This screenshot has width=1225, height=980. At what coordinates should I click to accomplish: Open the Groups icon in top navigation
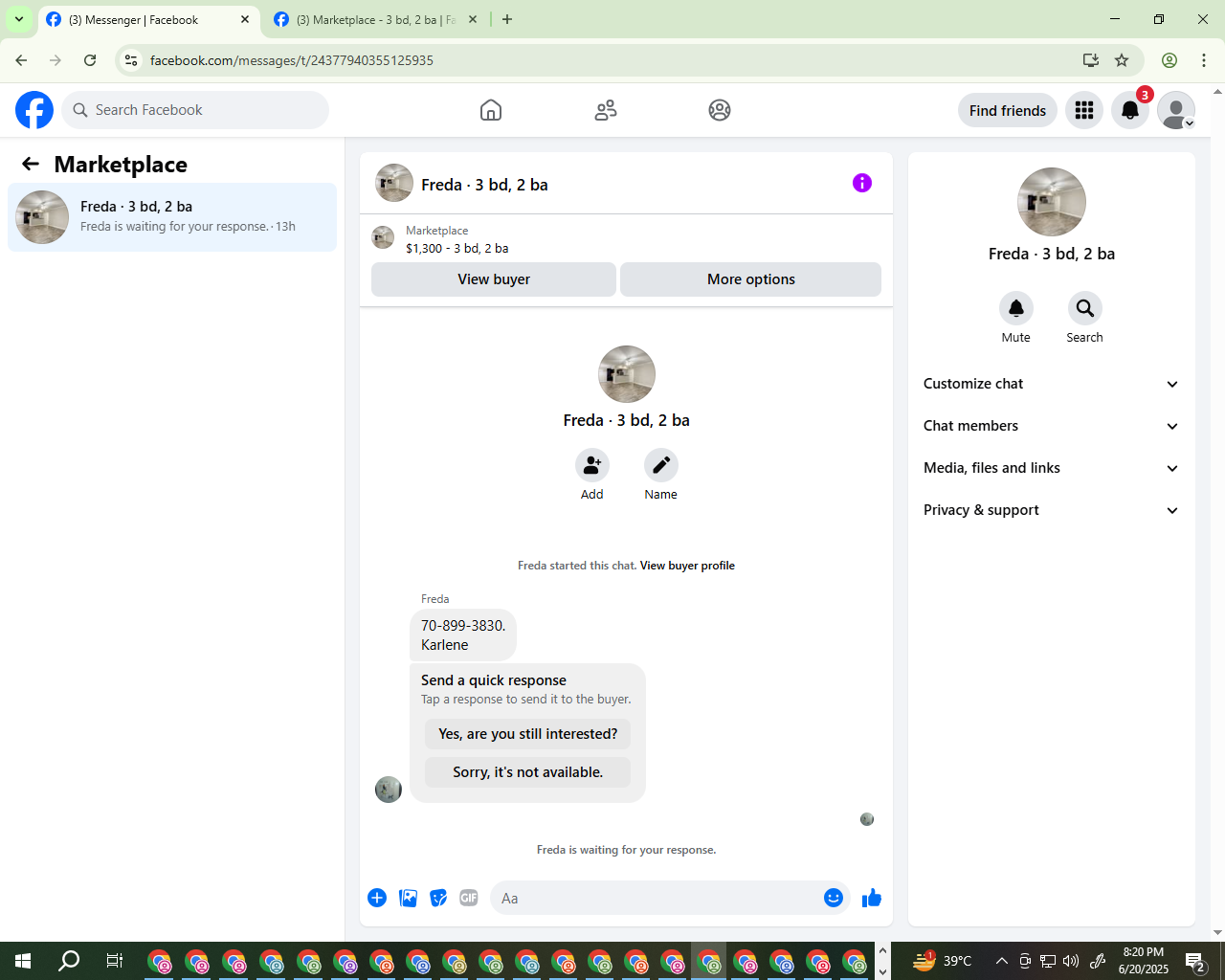pos(720,110)
